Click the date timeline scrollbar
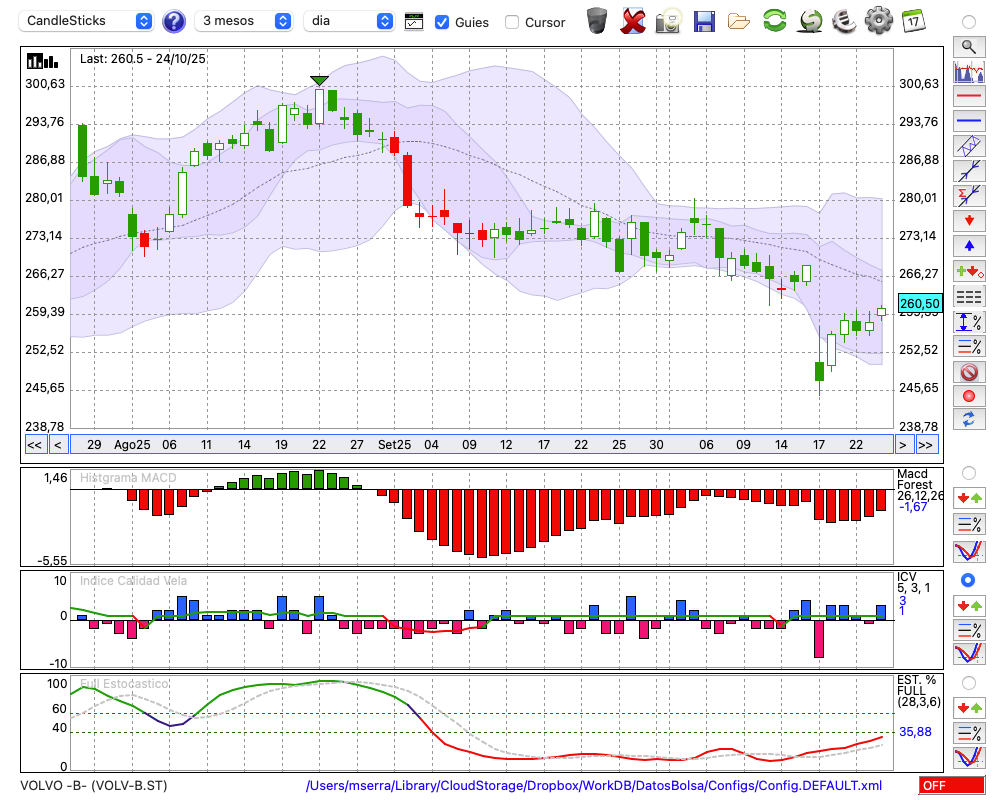Viewport: 1000px width, 800px height. (x=480, y=445)
